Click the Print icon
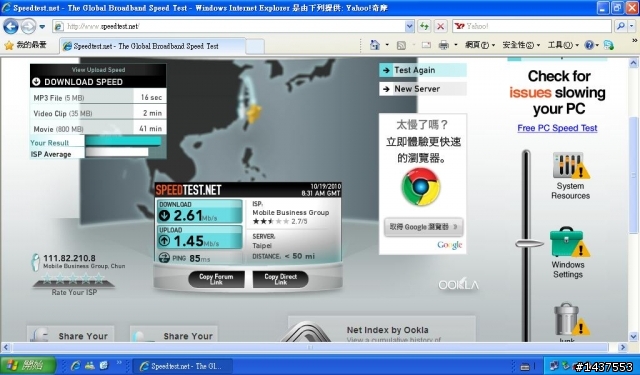The width and height of the screenshot is (640, 375). tap(444, 45)
